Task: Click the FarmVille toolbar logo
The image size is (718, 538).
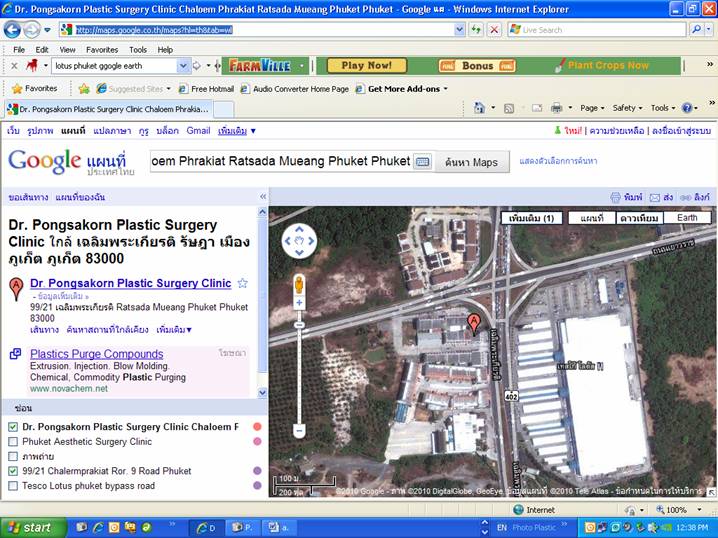Action: point(260,66)
